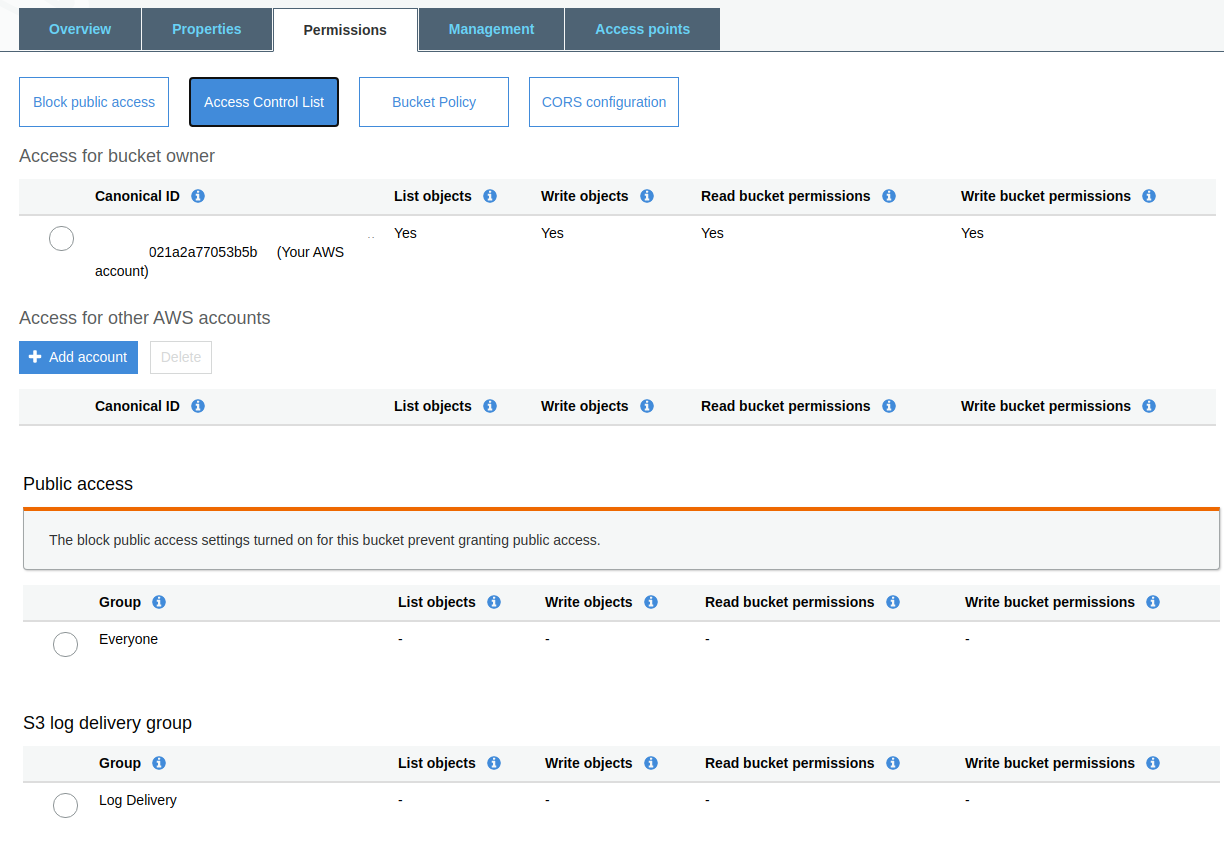Image resolution: width=1226 pixels, height=842 pixels.
Task: Click the block public access warning banner
Action: [621, 539]
